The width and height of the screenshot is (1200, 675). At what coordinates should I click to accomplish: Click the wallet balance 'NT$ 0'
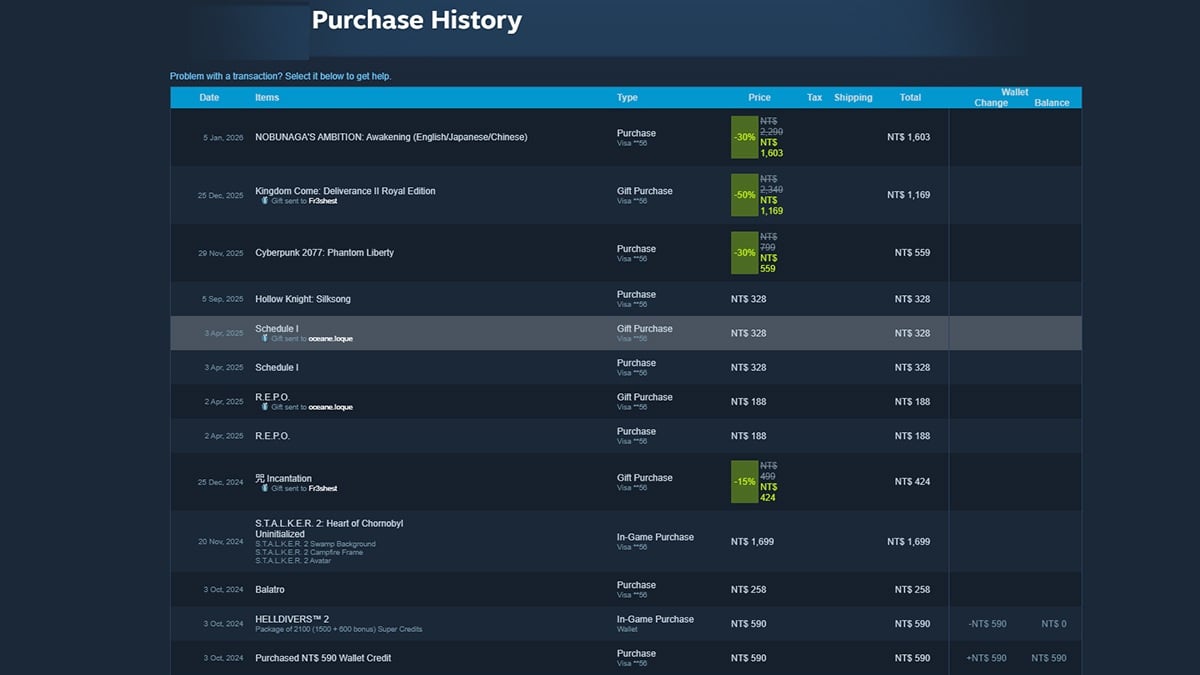pos(1054,624)
